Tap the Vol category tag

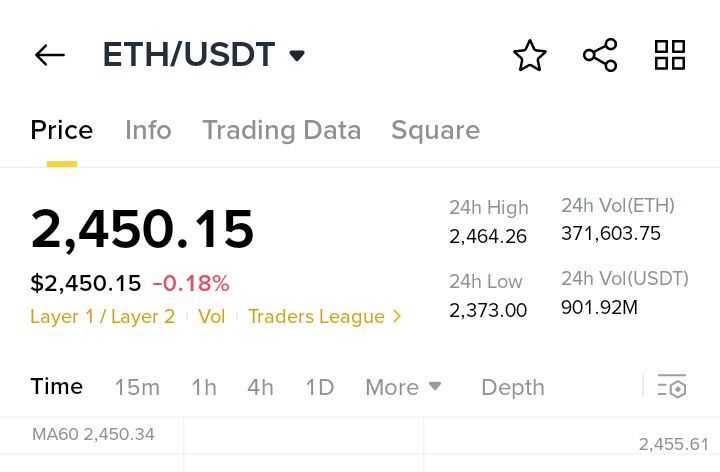[211, 316]
